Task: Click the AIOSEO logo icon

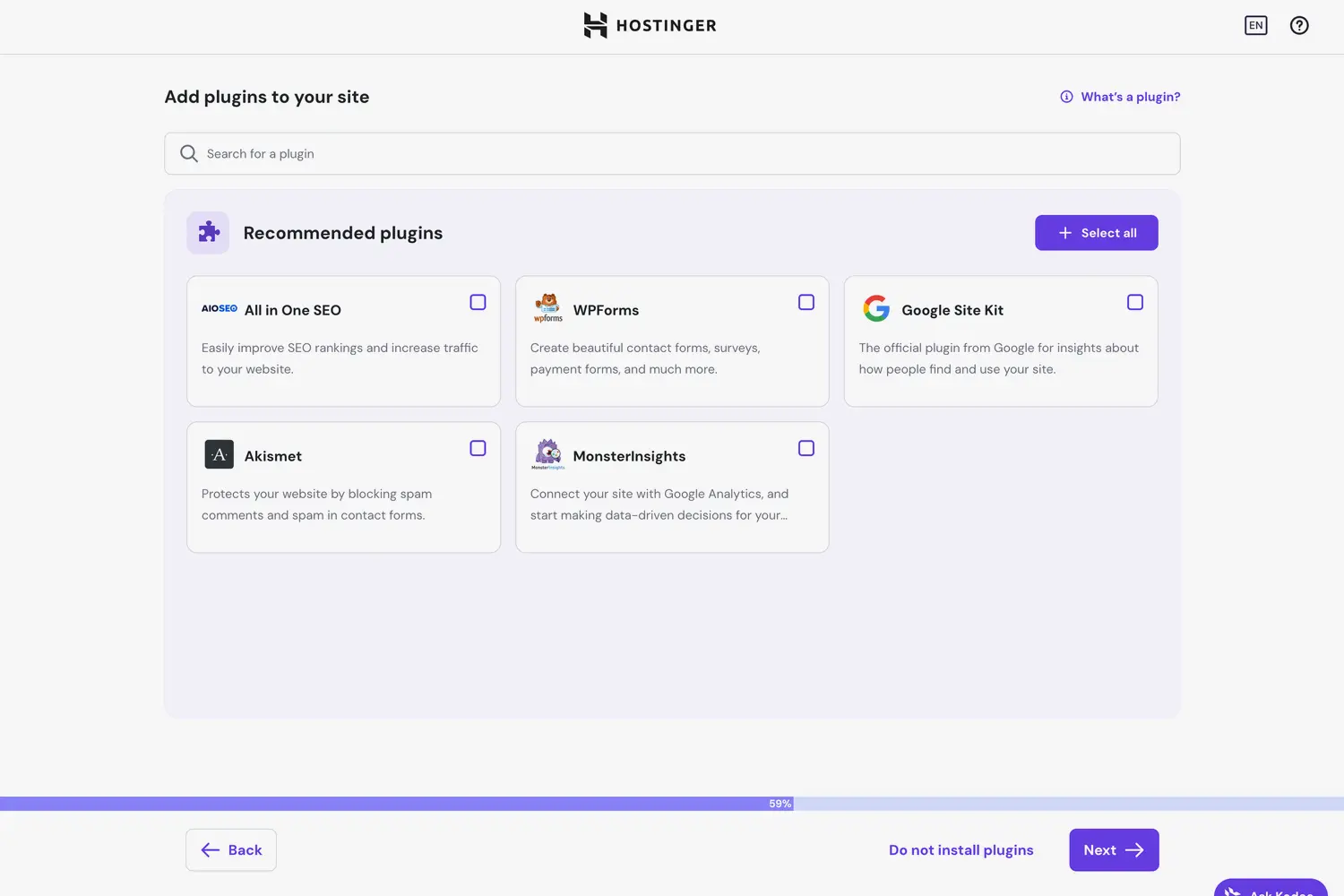Action: pos(220,308)
